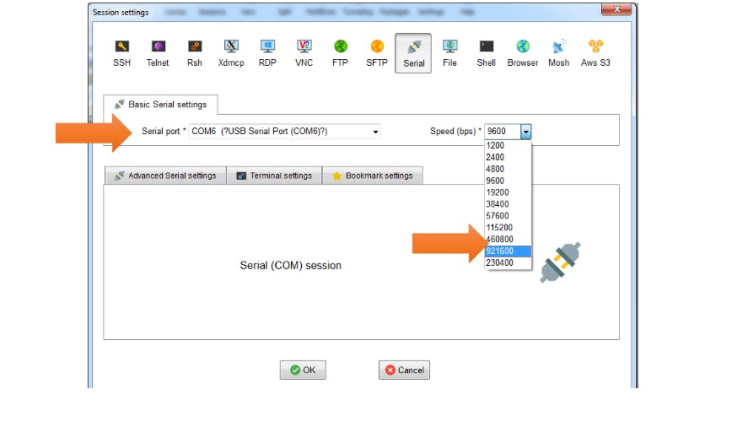
Task: Select the Serial session icon
Action: point(413,53)
